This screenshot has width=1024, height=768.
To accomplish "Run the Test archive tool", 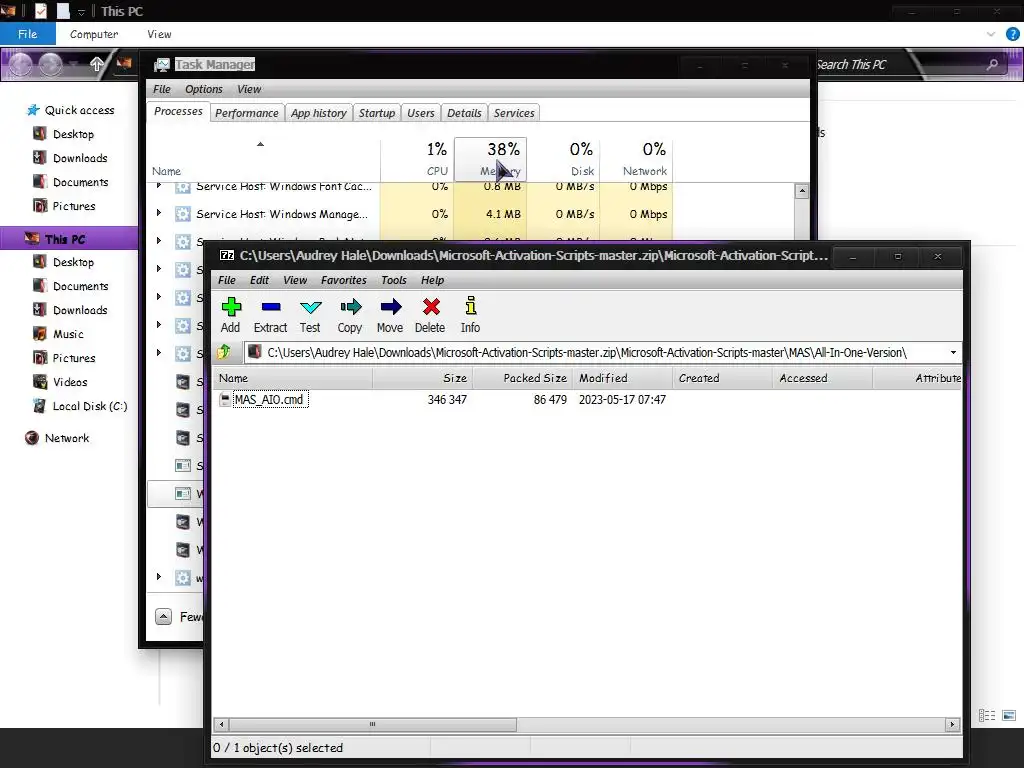I will 310,307.
